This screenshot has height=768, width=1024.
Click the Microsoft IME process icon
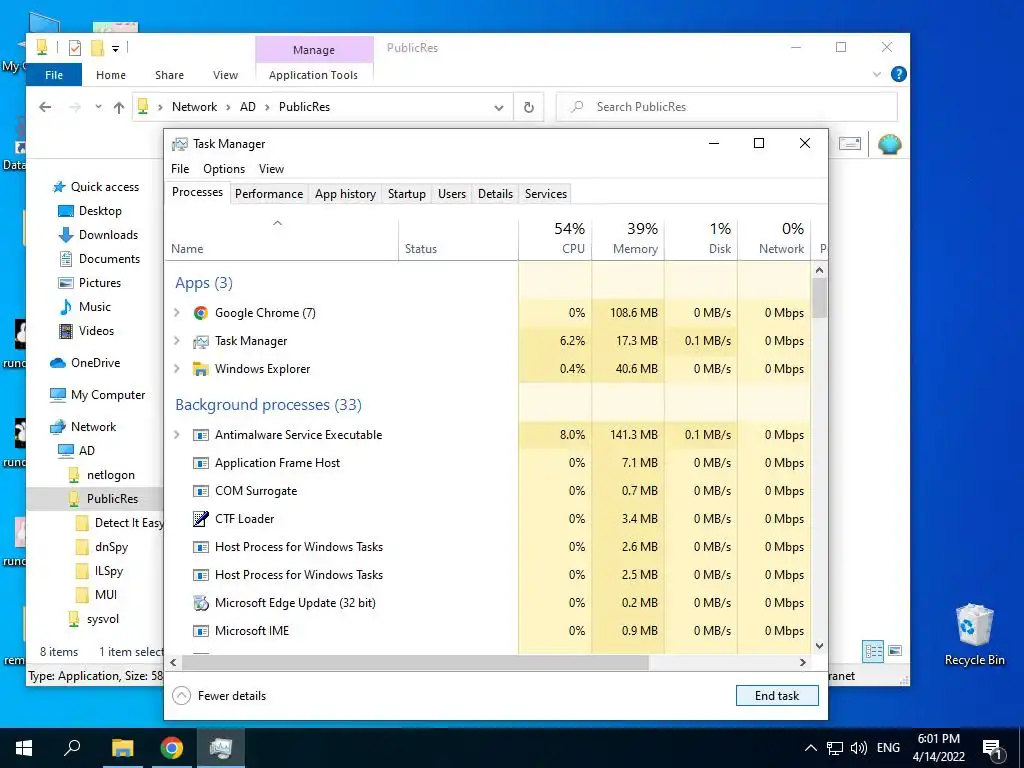200,631
